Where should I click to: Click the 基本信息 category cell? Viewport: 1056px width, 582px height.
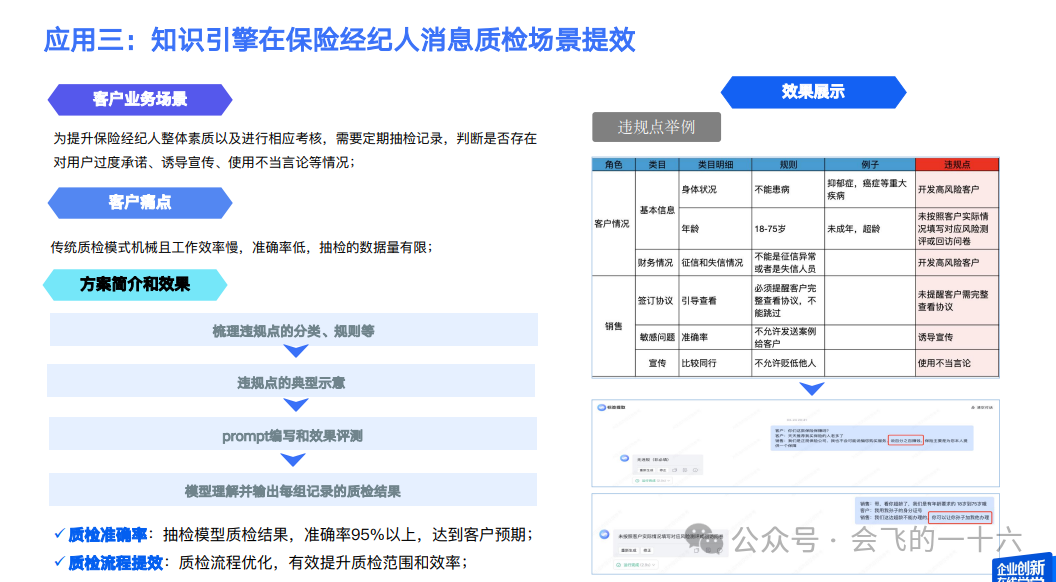[657, 209]
